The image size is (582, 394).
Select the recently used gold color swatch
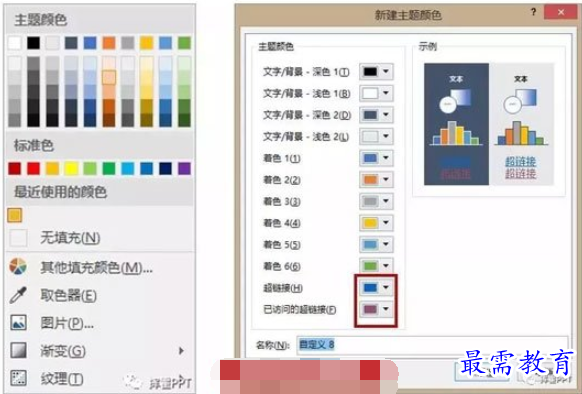click(14, 215)
